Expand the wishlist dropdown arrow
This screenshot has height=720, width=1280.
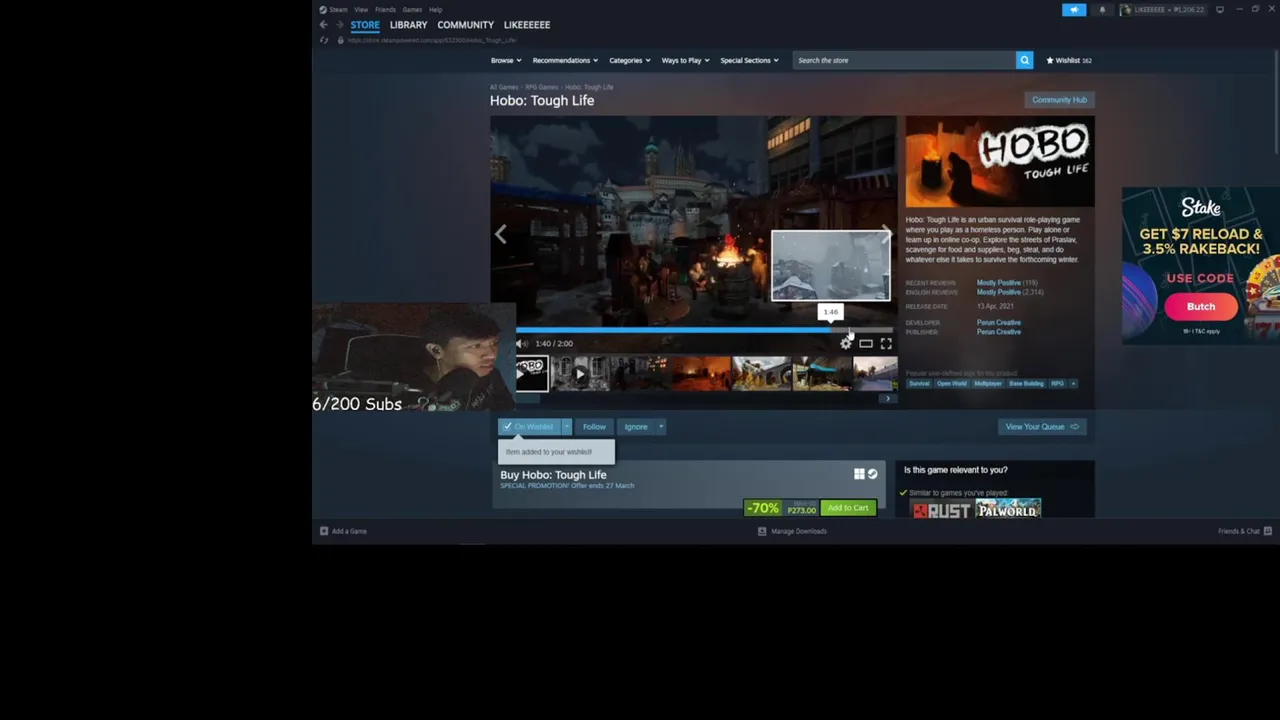[566, 427]
